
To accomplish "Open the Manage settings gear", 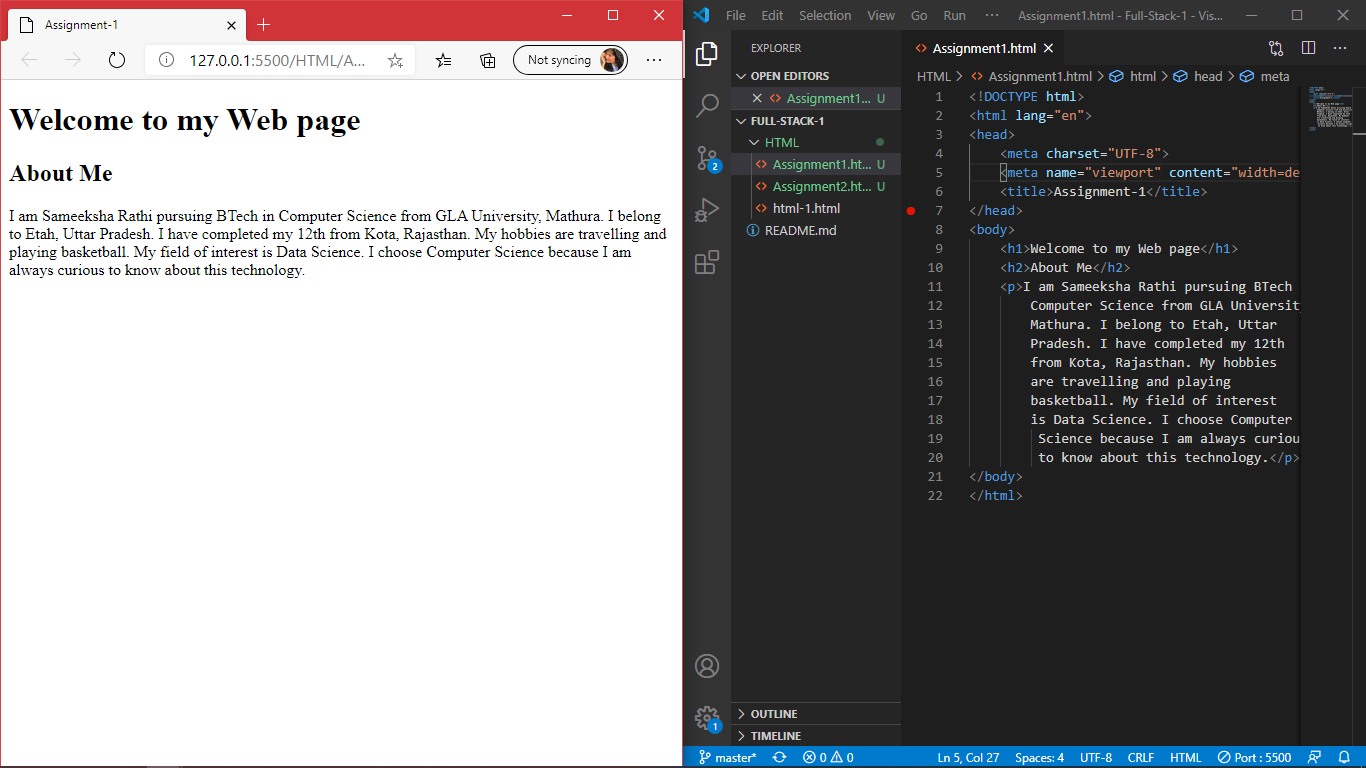I will [707, 718].
